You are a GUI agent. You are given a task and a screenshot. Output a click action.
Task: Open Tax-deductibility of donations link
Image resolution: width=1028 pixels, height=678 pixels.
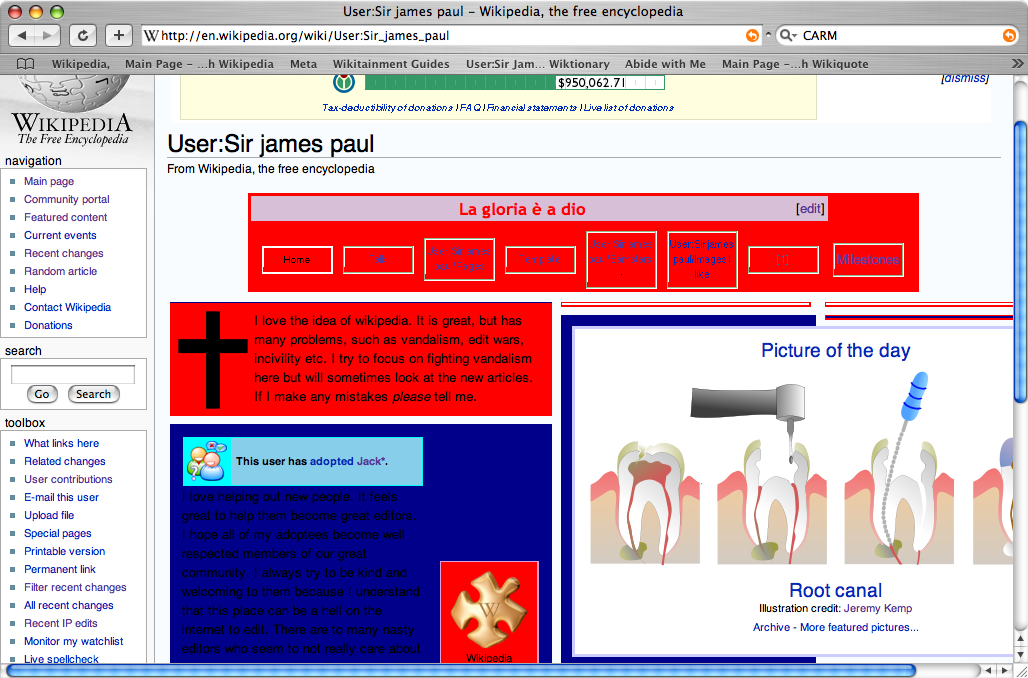387,108
